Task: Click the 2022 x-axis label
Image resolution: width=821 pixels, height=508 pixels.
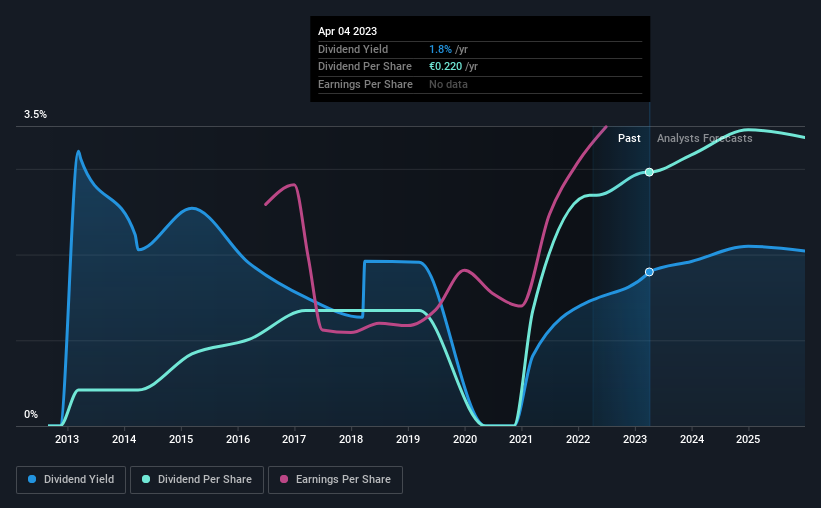Action: point(578,439)
